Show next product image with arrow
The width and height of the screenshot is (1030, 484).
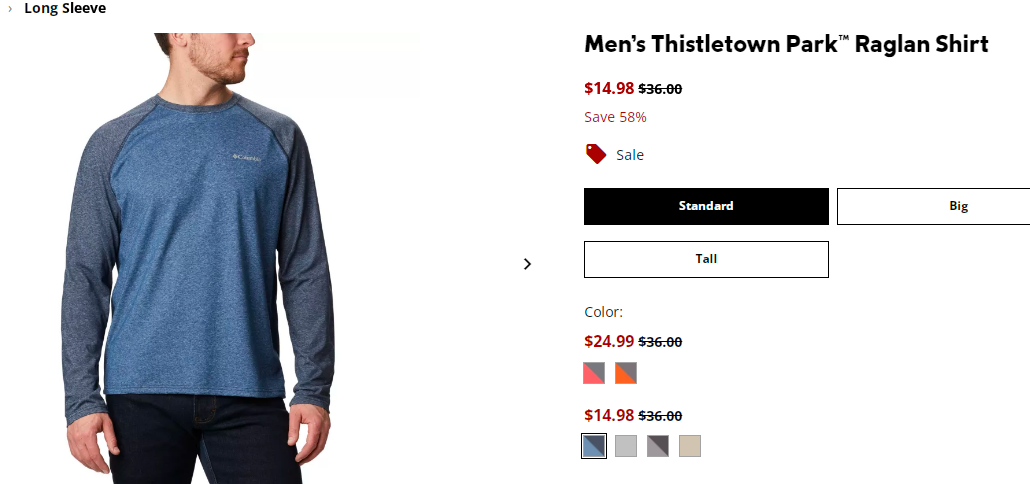pyautogui.click(x=527, y=264)
